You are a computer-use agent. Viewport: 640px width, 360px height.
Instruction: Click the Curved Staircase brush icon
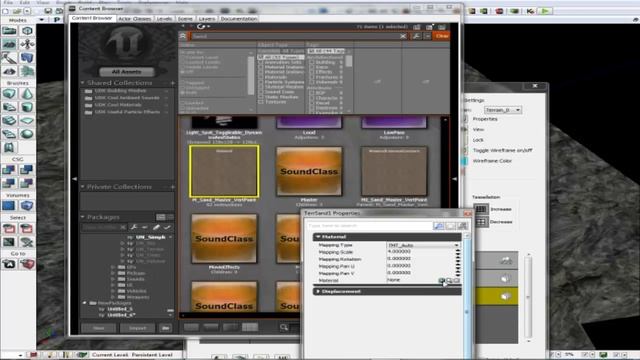[x=9, y=107]
